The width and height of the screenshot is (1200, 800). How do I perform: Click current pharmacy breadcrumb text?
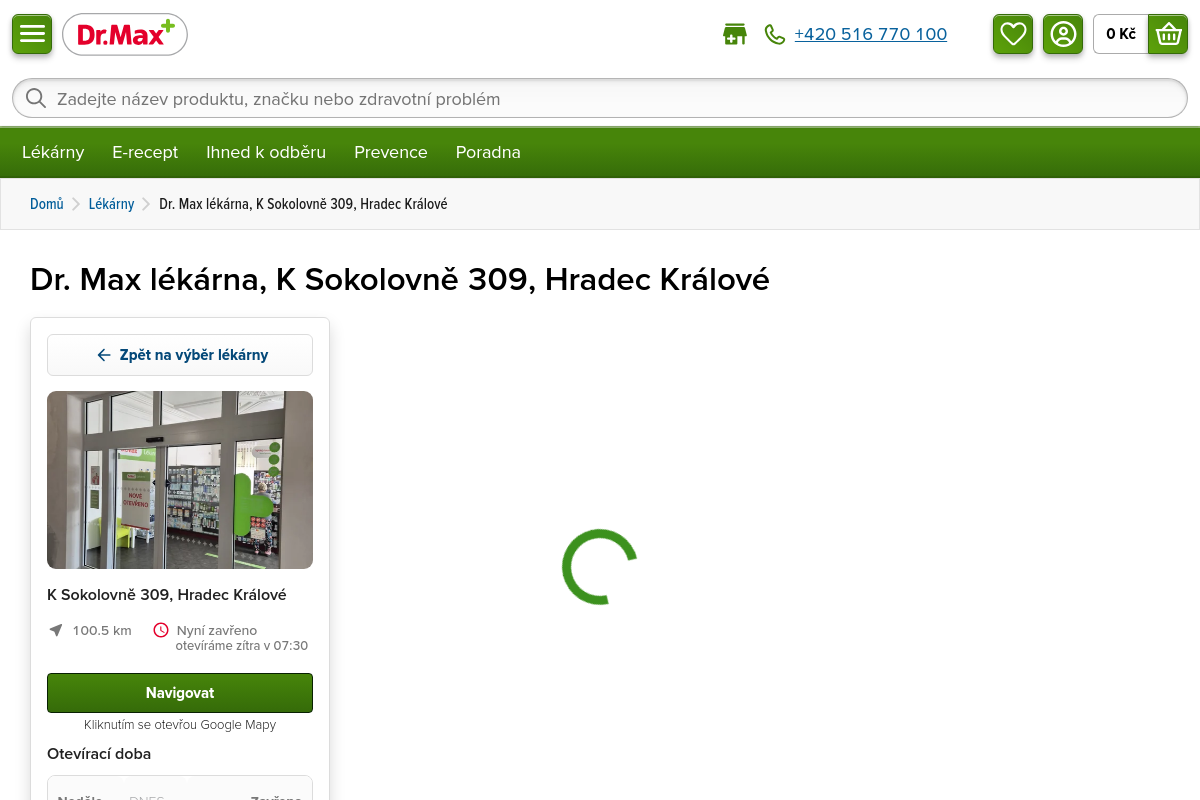point(303,204)
